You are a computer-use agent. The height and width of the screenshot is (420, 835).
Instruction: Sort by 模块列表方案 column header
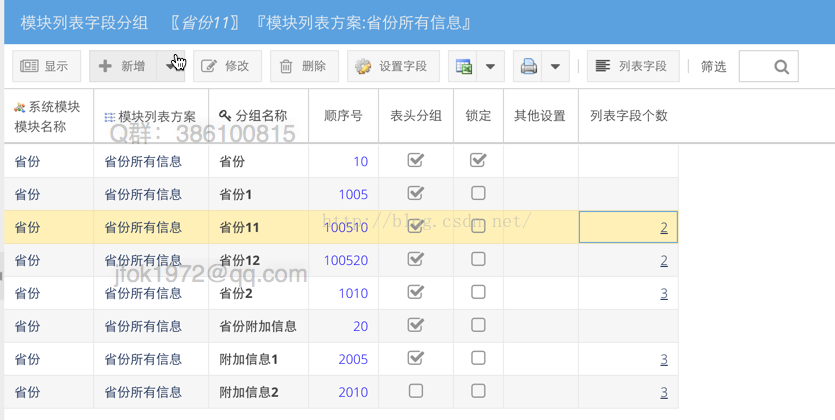pos(151,116)
